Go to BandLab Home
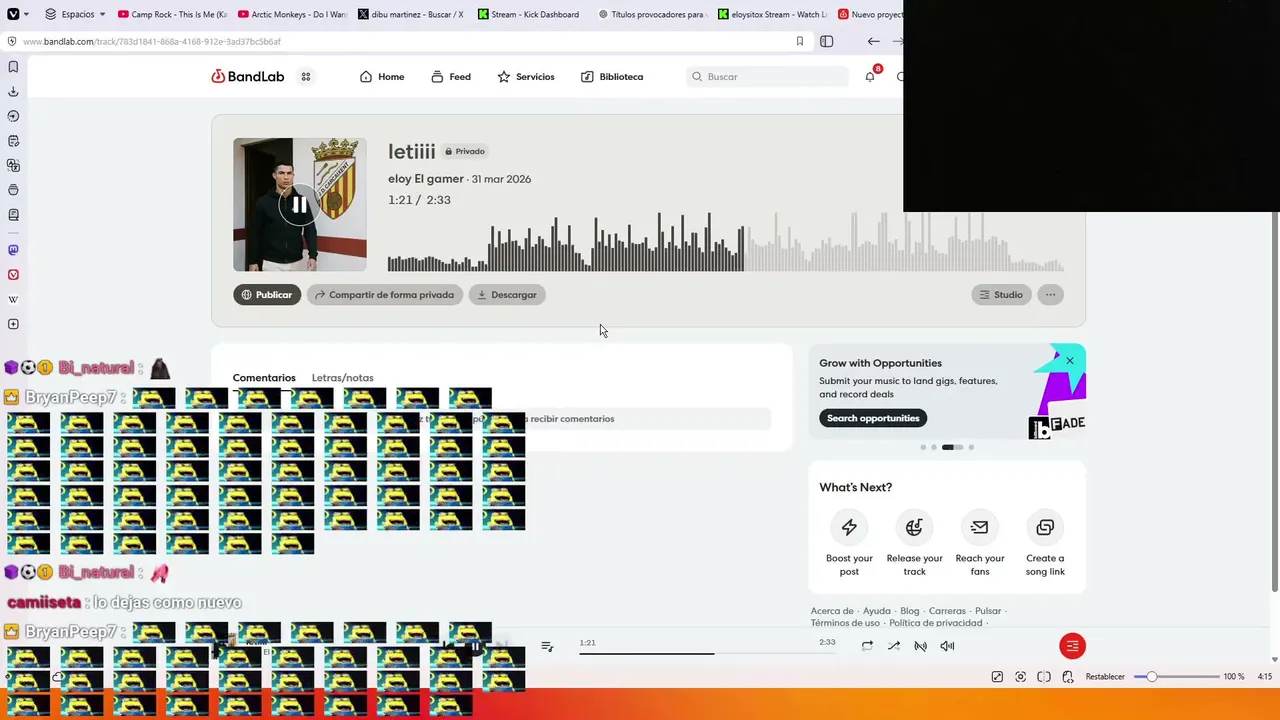 pyautogui.click(x=382, y=77)
